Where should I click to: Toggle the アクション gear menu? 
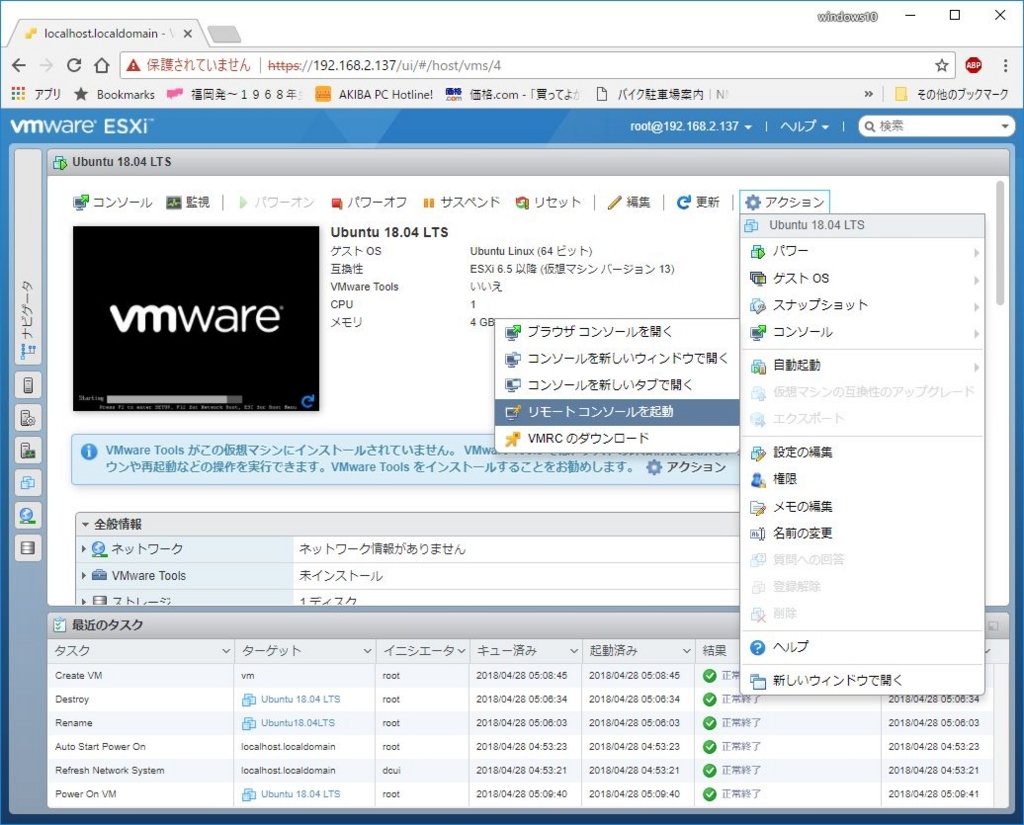click(x=784, y=202)
